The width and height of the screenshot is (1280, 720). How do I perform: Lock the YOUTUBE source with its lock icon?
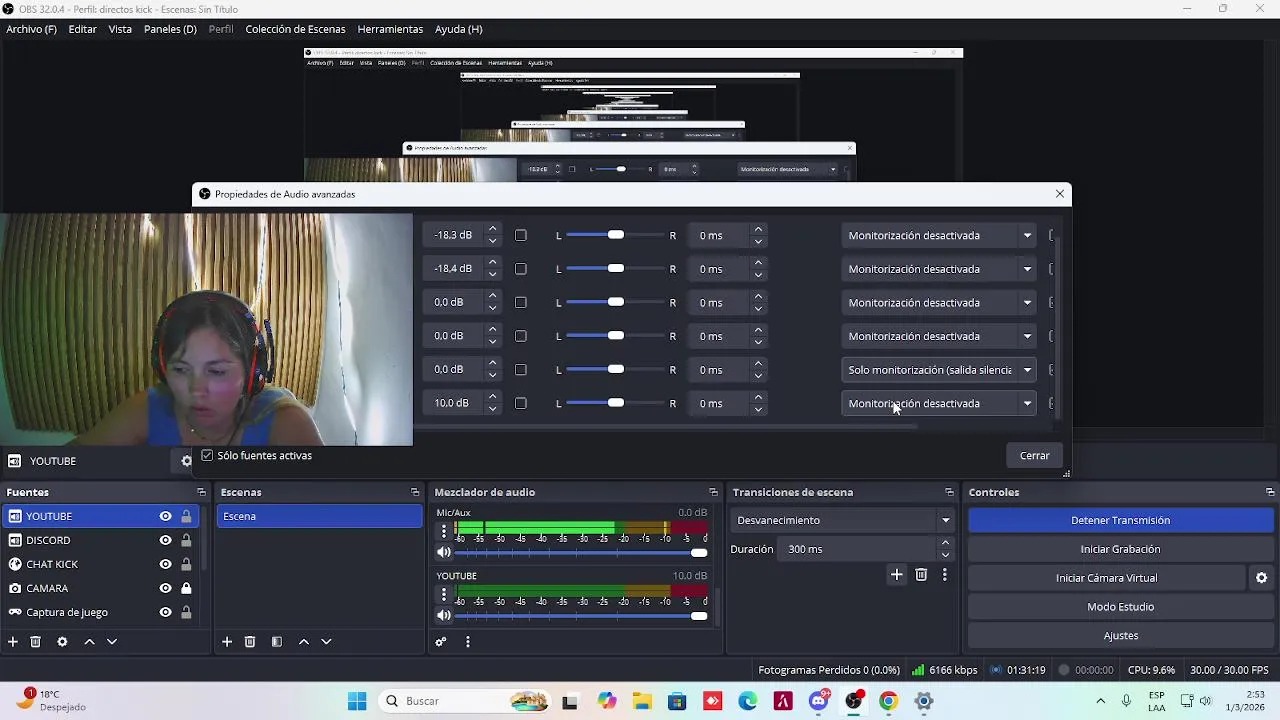point(186,516)
